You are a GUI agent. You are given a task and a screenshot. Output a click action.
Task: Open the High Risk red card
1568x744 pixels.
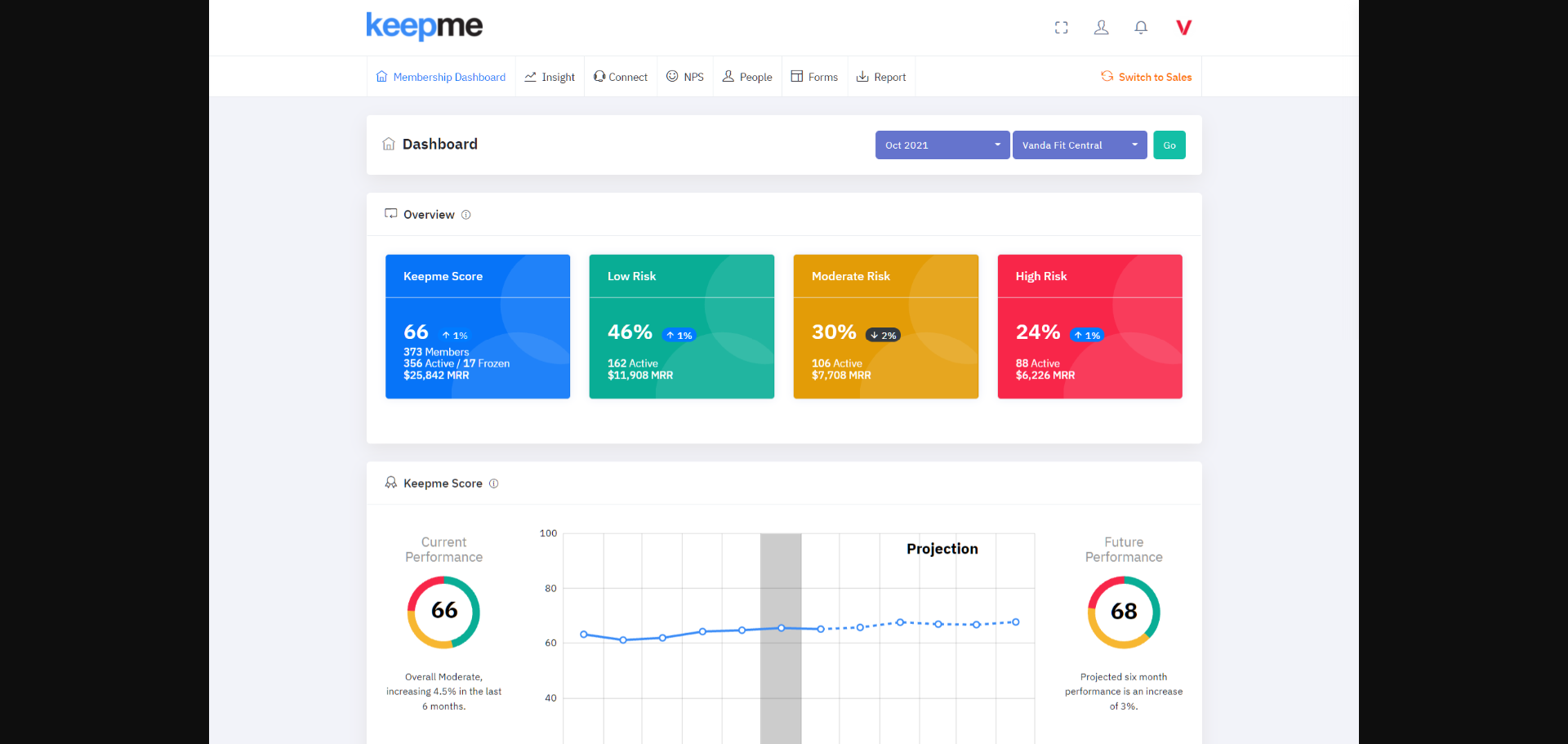coord(1090,327)
